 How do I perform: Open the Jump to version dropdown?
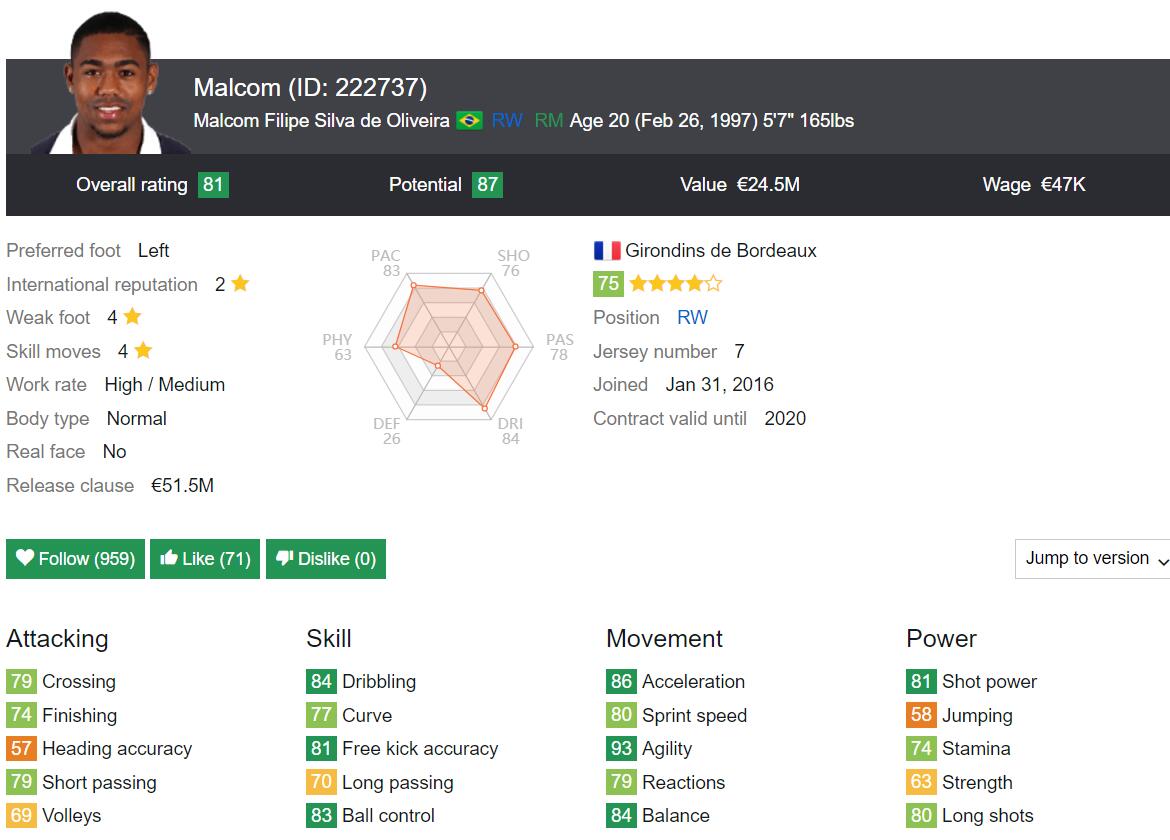point(1092,559)
